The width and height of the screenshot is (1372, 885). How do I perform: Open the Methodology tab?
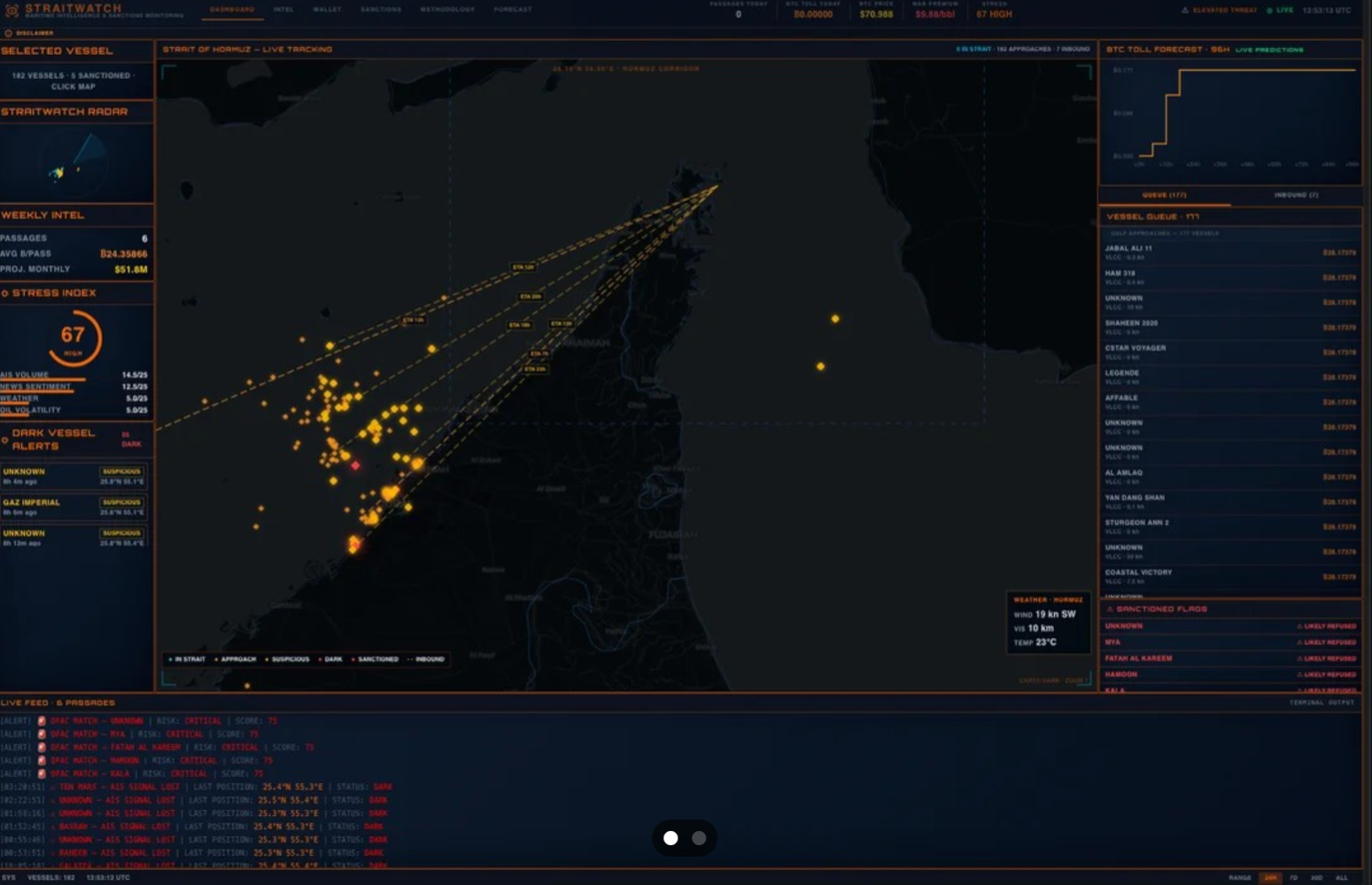click(x=447, y=10)
